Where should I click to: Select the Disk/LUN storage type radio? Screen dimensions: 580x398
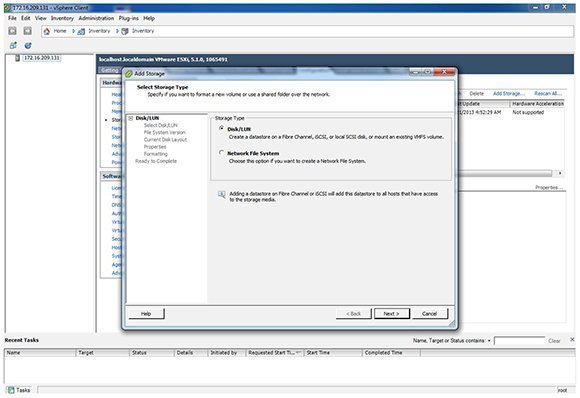[x=221, y=128]
